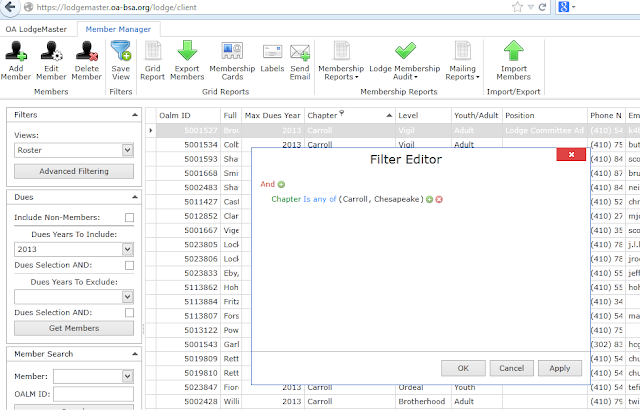
Task: Click the row indicator arrow of first row
Action: click(x=151, y=131)
